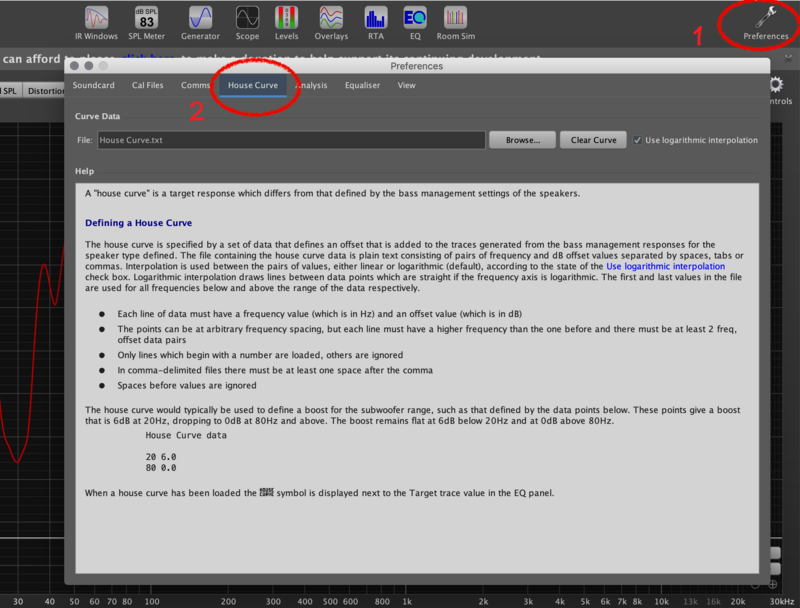Select the House Curve tab
This screenshot has height=608, width=800.
click(253, 86)
